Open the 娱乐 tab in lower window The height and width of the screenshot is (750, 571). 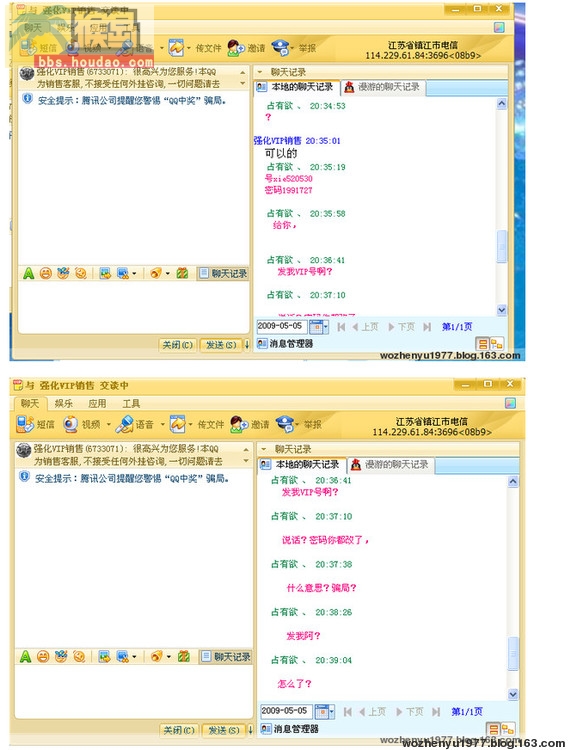click(x=64, y=403)
